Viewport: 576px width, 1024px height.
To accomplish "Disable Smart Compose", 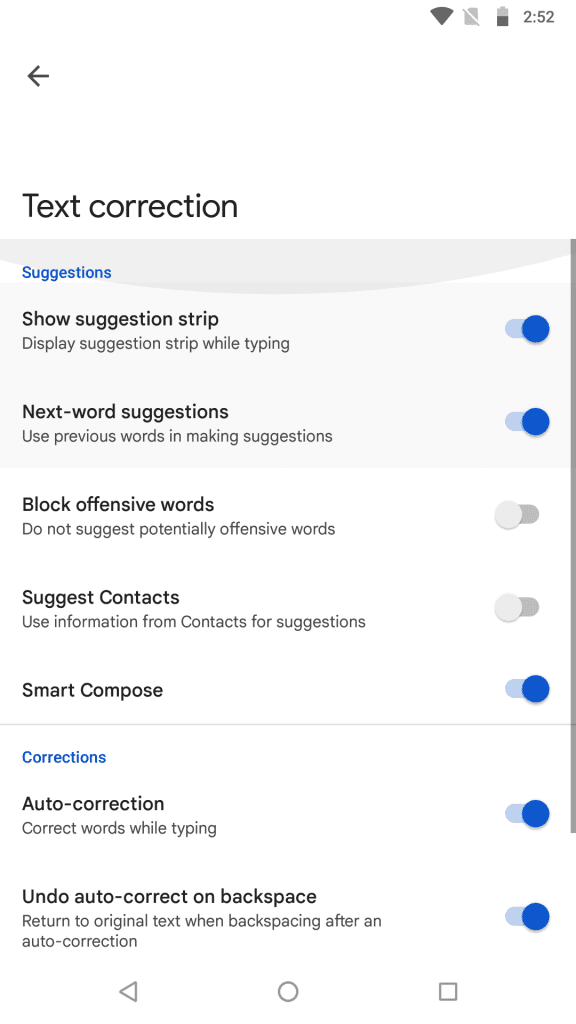I will click(x=525, y=689).
